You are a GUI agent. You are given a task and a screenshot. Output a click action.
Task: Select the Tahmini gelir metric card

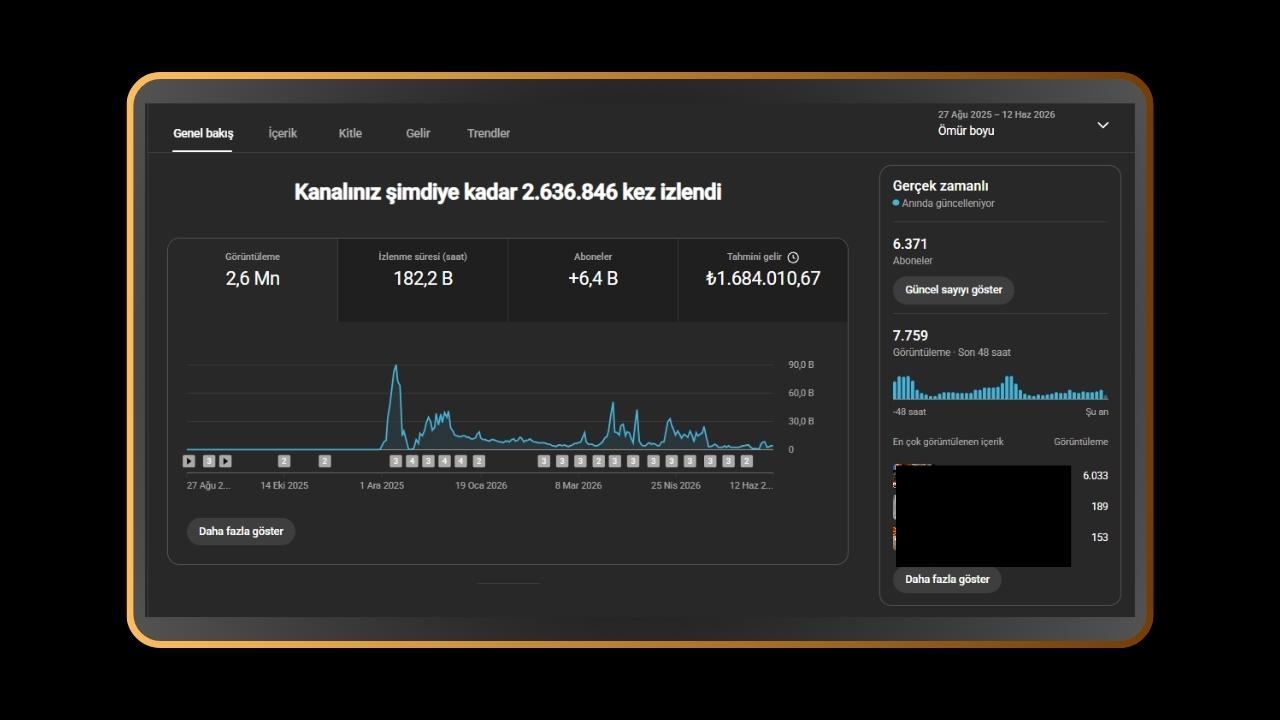[x=763, y=280]
